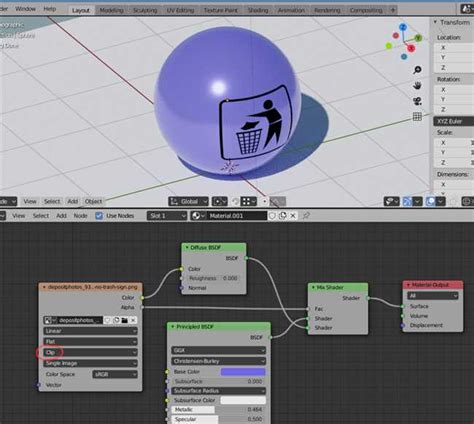Click the red X axis on navigation gizmo
Image resolution: width=474 pixels, height=424 pixels.
click(411, 49)
